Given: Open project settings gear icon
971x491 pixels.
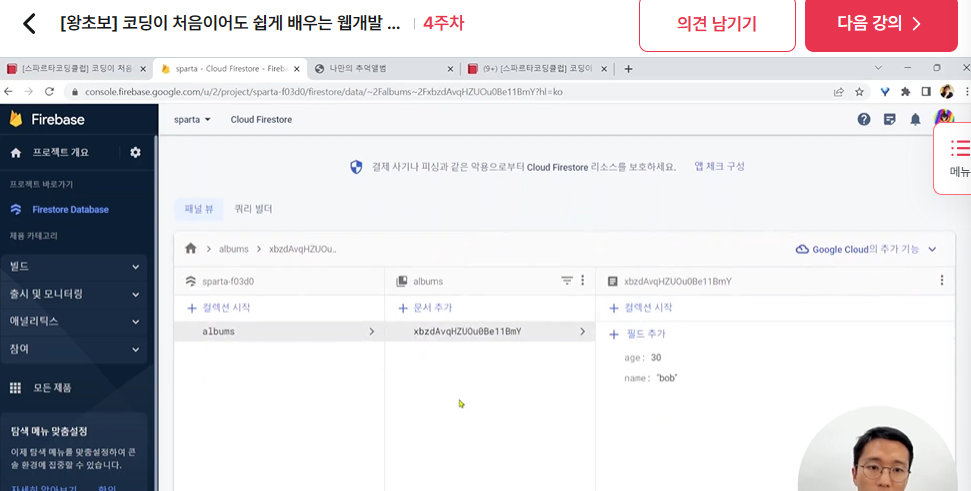Looking at the screenshot, I should coord(135,152).
